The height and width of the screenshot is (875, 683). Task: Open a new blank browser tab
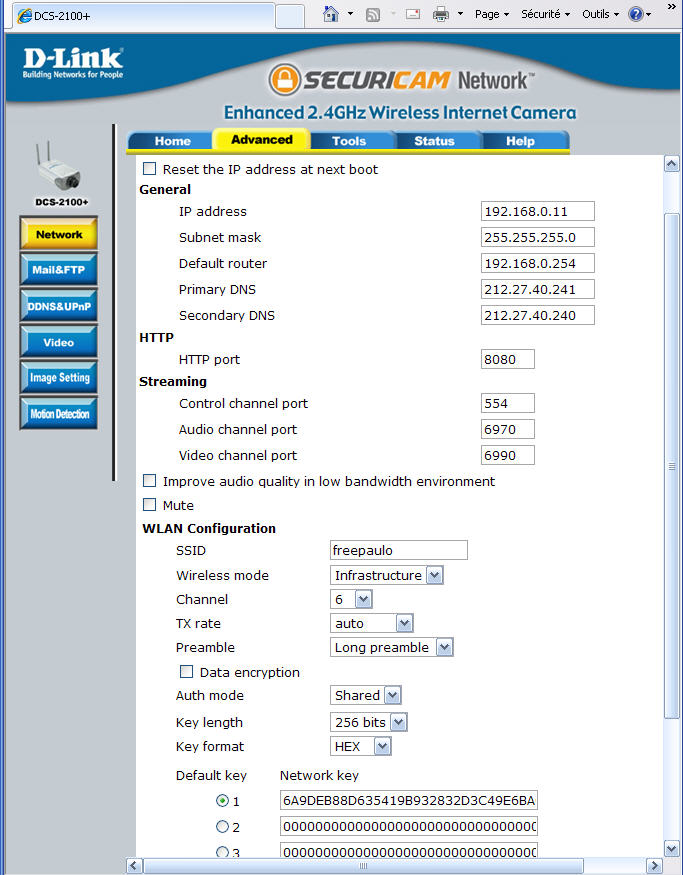coord(290,16)
